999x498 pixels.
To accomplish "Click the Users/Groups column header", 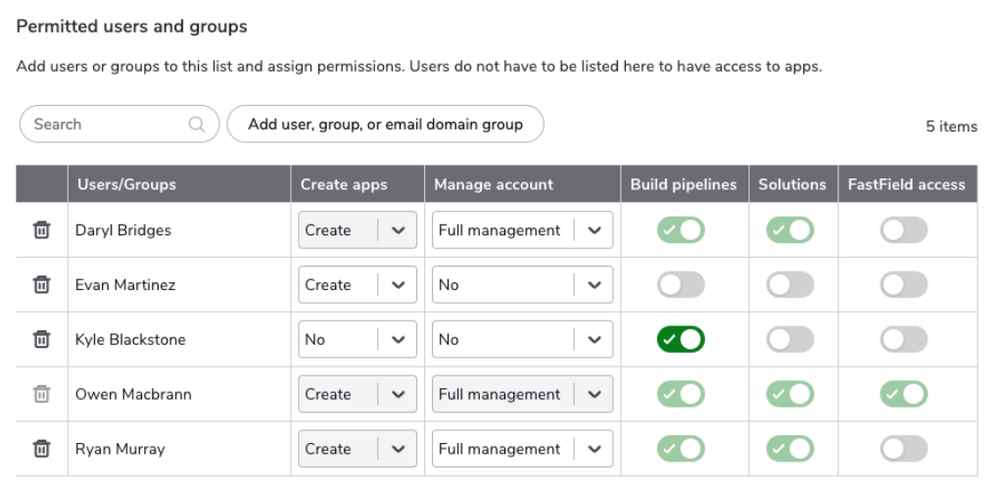I will point(126,184).
